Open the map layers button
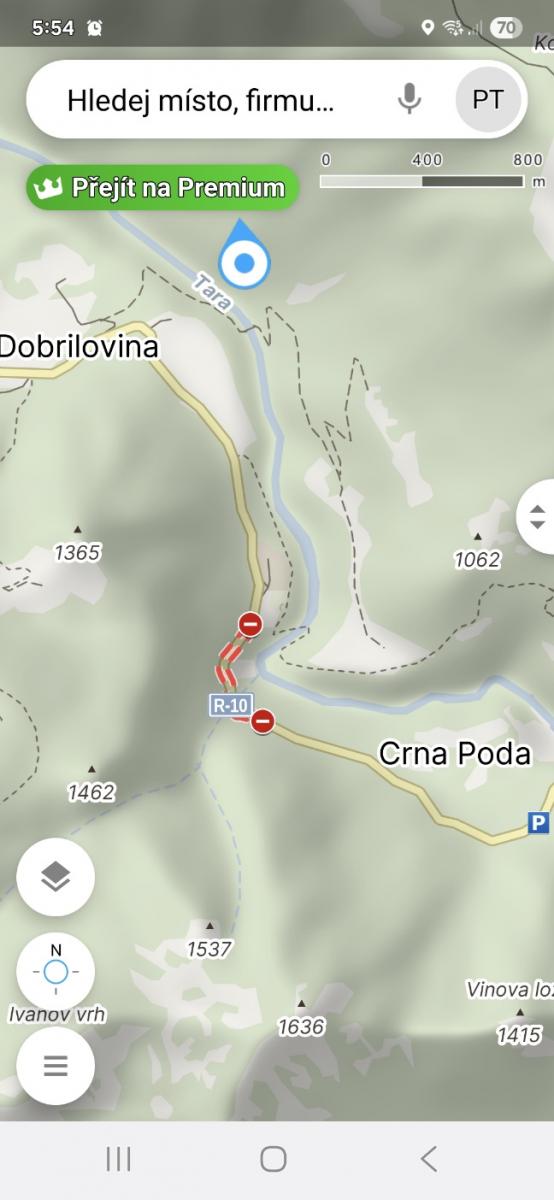554x1200 pixels. (56, 877)
